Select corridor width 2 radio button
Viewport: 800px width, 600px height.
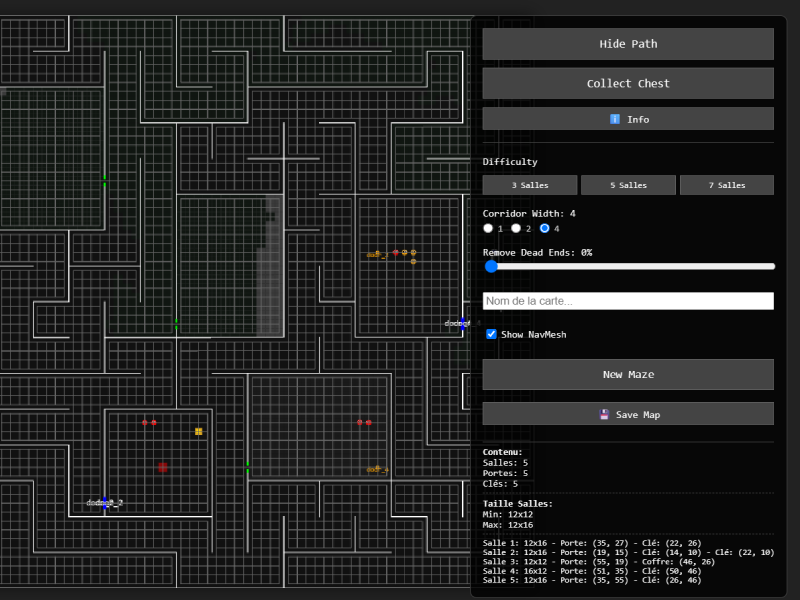click(516, 228)
